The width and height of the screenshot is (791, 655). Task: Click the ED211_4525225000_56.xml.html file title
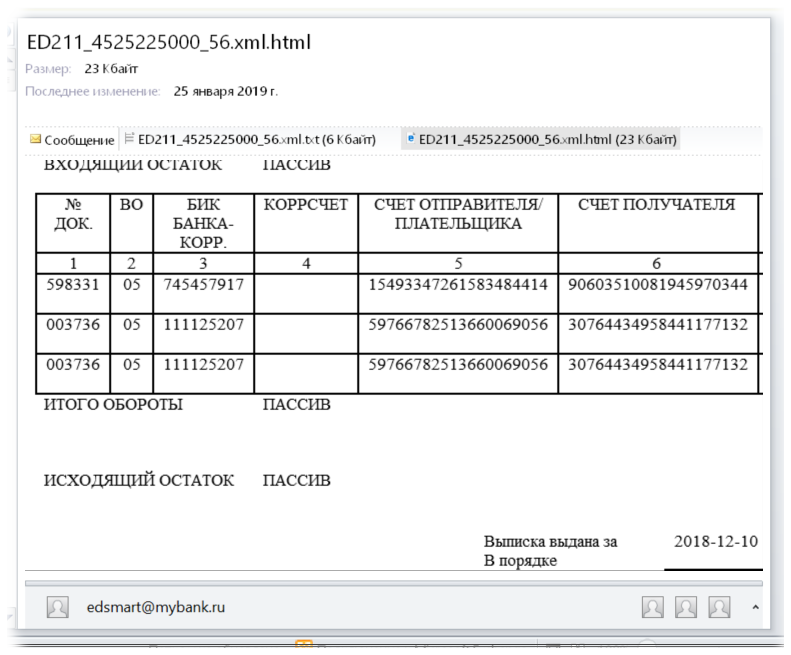pyautogui.click(x=168, y=42)
